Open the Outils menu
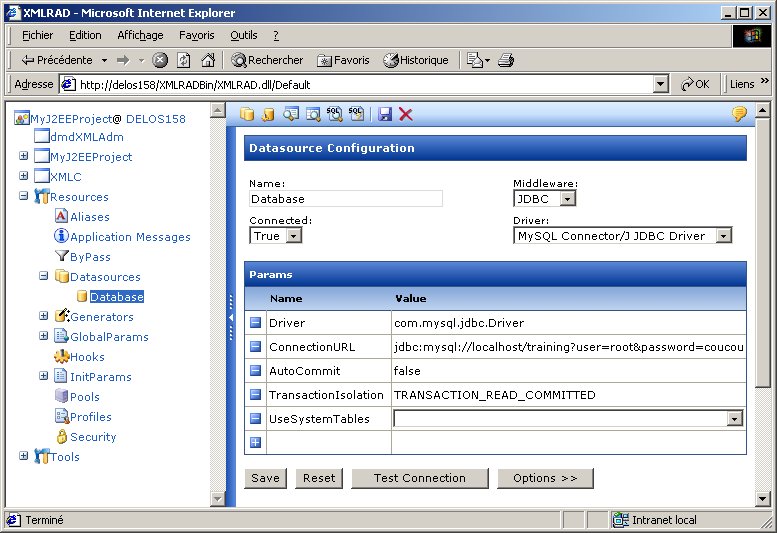The height and width of the screenshot is (533, 777). 243,35
